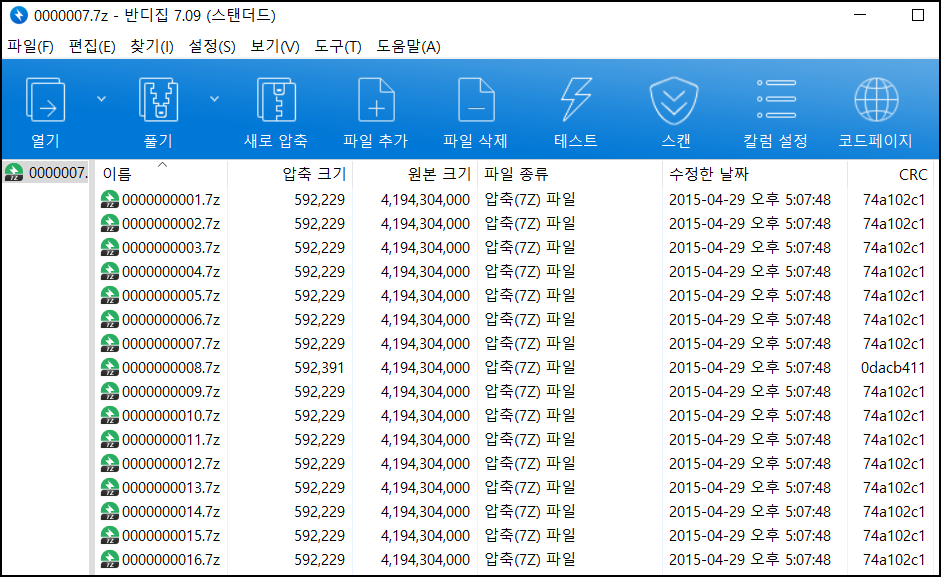
Task: Select file name 0000000001.7z
Action: coord(171,199)
